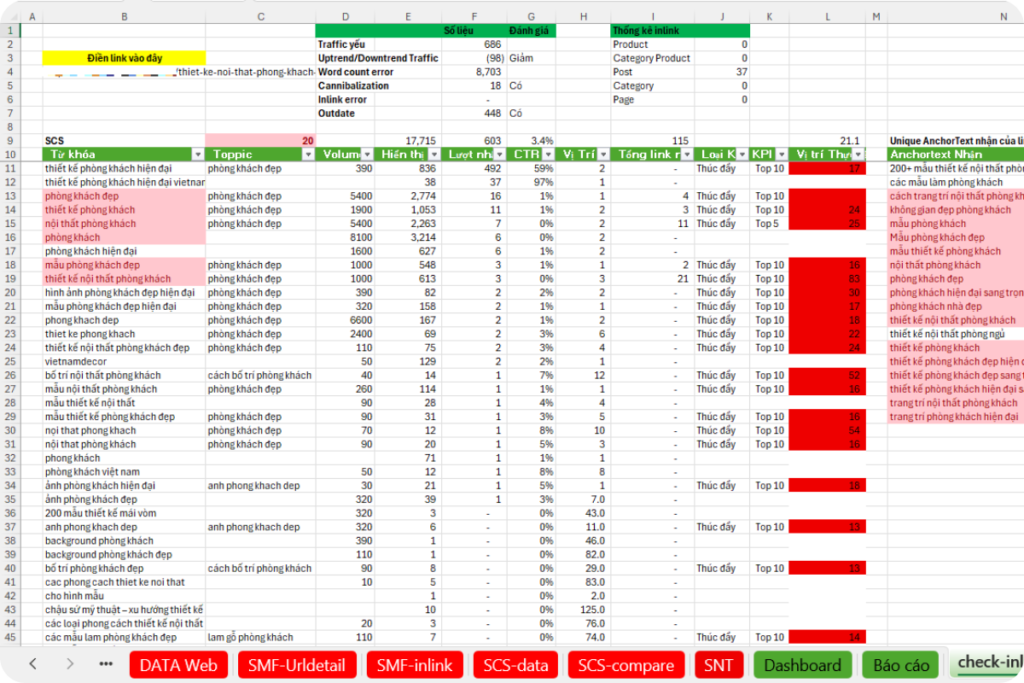This screenshot has width=1024, height=683.
Task: Select the Tổng link cell showing 21
Action: pyautogui.click(x=652, y=279)
